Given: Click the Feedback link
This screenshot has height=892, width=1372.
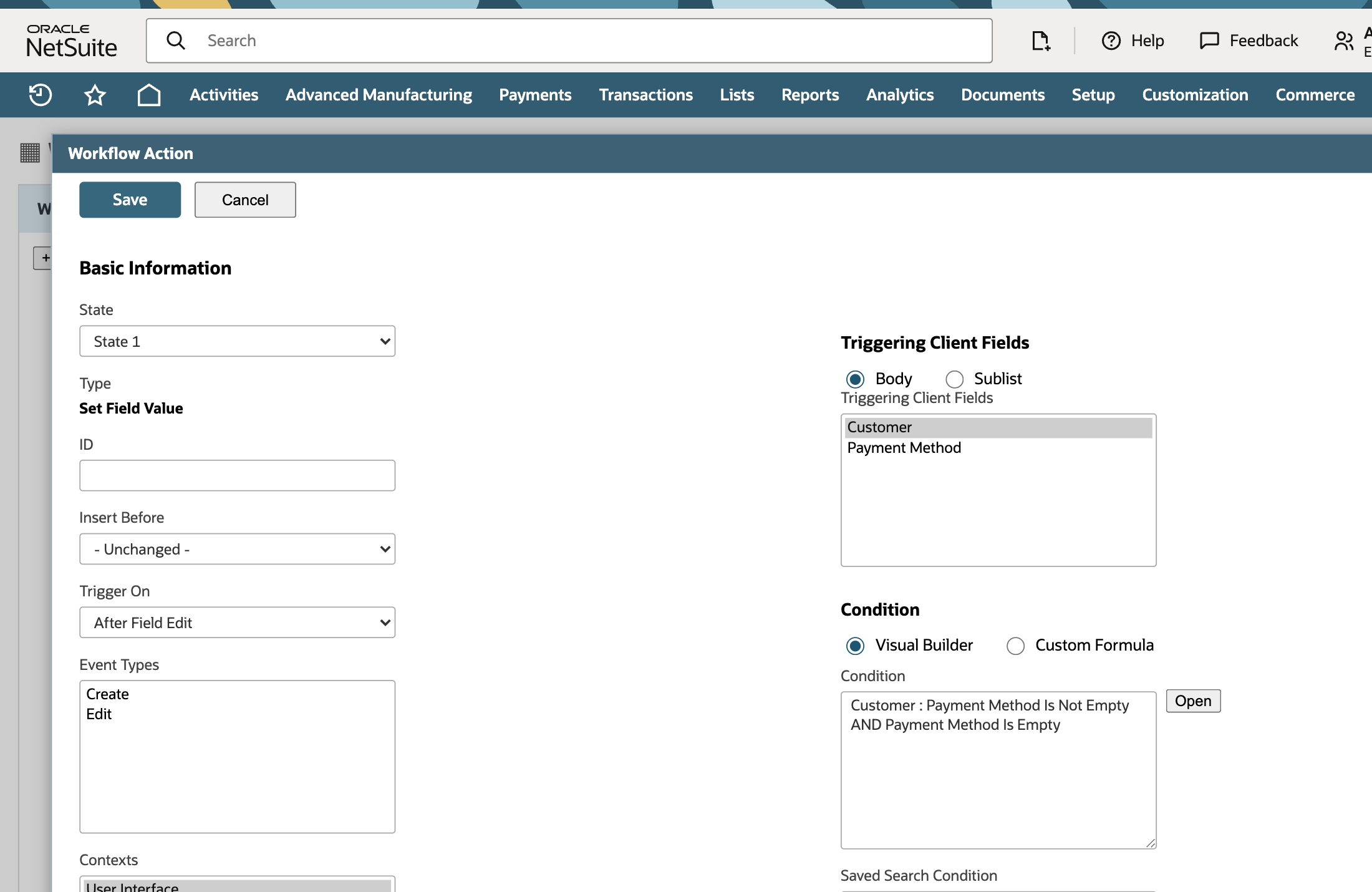Looking at the screenshot, I should [x=1263, y=41].
